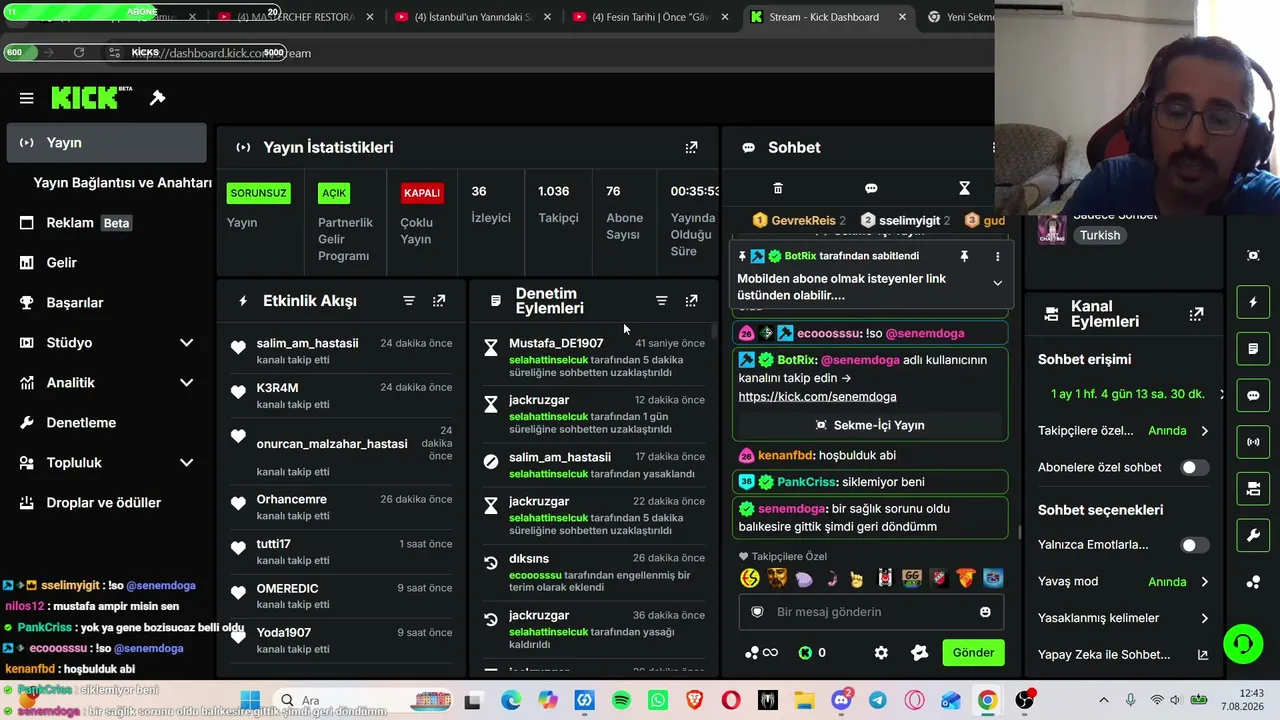
Task: Toggle Abonelere özel sohbet switch
Action: tap(1194, 467)
